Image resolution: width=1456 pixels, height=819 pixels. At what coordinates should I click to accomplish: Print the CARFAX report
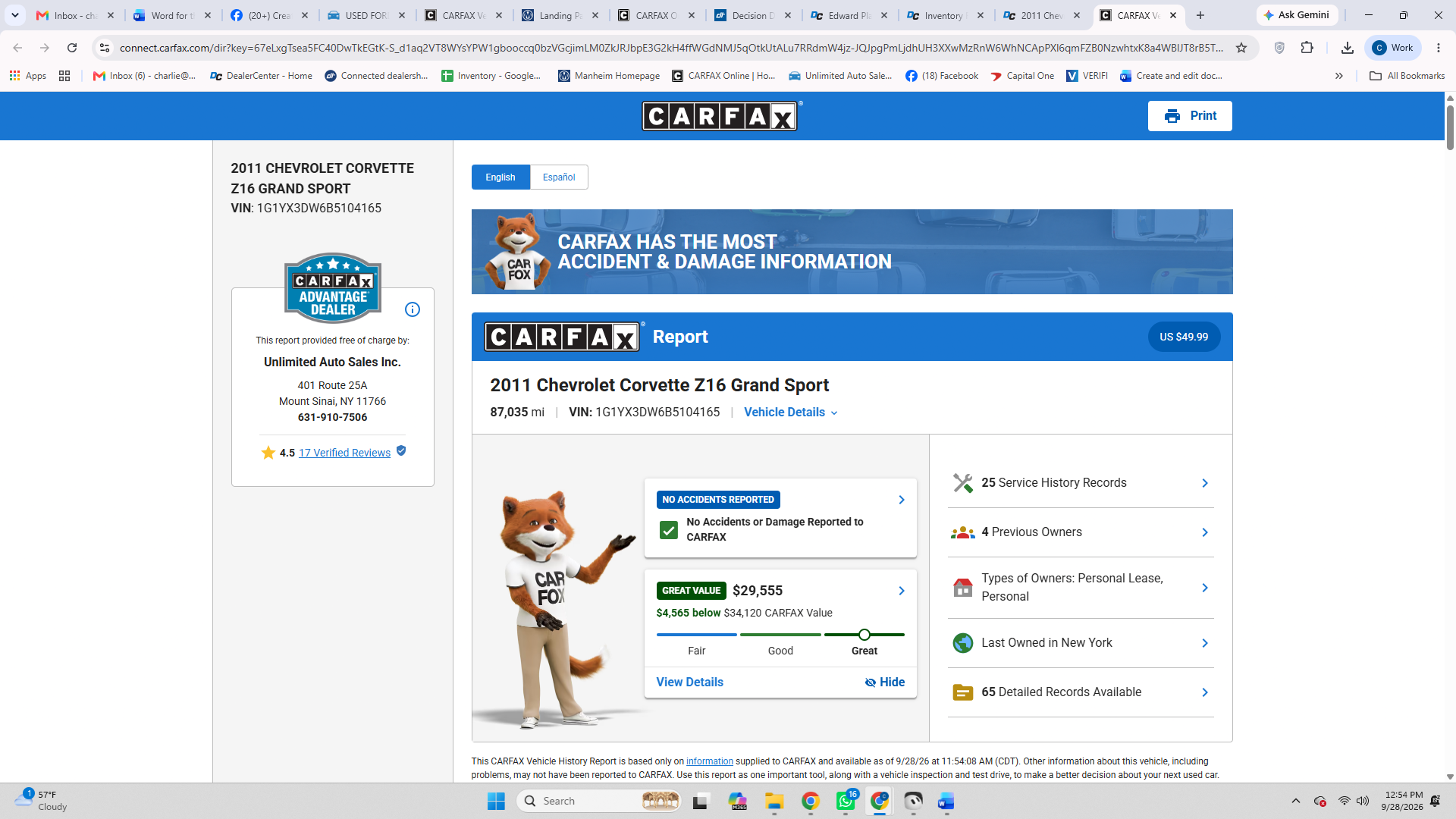[x=1190, y=116]
